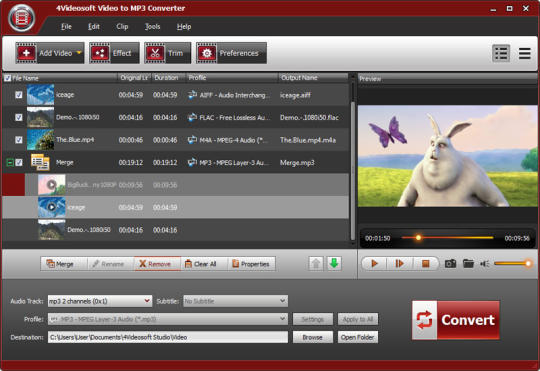The width and height of the screenshot is (540, 371).
Task: Stop the preview playback
Action: coord(426,264)
